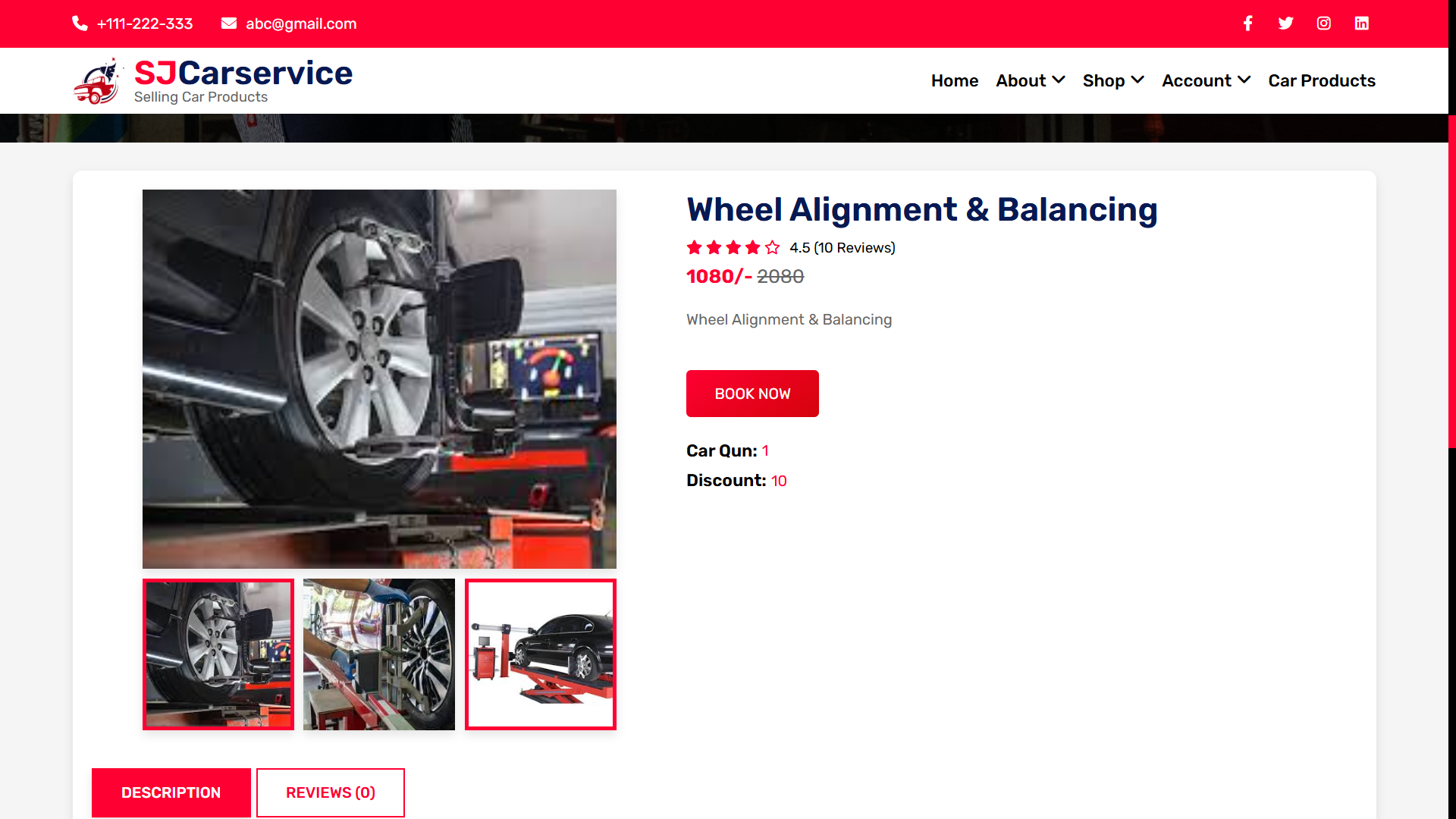Open the Twitter social icon
This screenshot has height=819, width=1456.
click(x=1285, y=24)
